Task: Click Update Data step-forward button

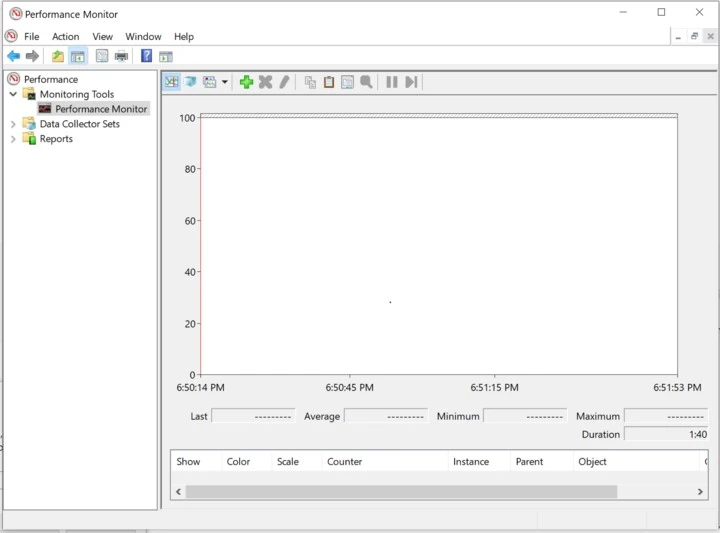Action: pyautogui.click(x=411, y=82)
